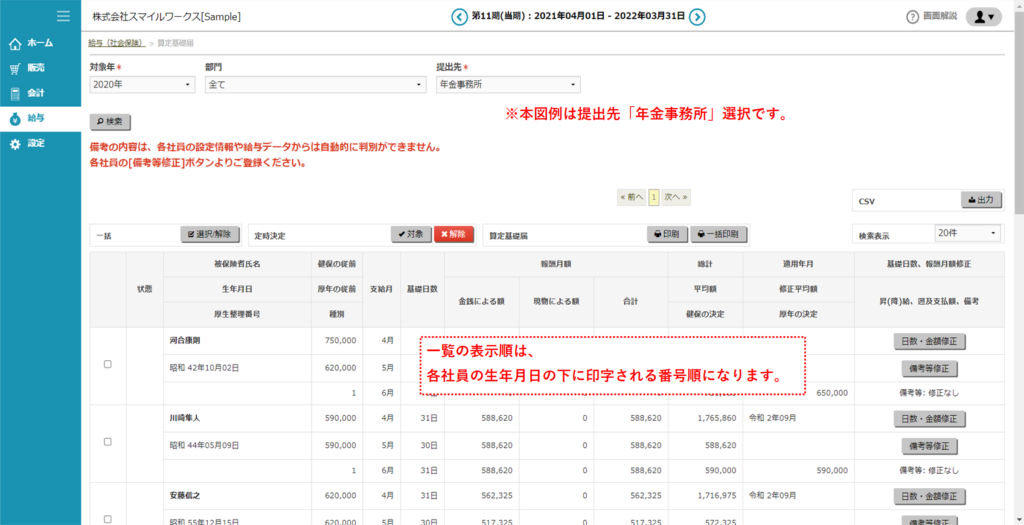Tick the checkbox for 安藤信之 row
The width and height of the screenshot is (1024, 525).
[x=108, y=519]
